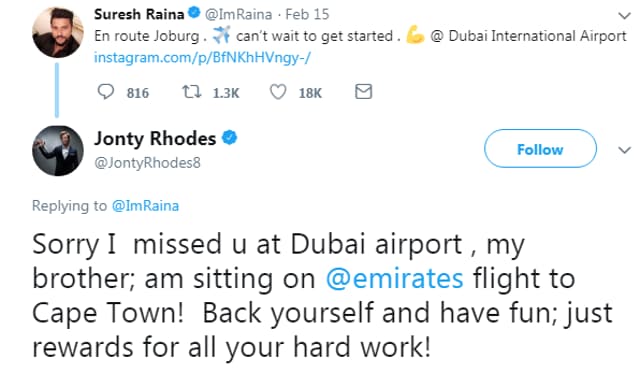
Task: Open Jonty Rhodes' profile picture
Action: [58, 151]
